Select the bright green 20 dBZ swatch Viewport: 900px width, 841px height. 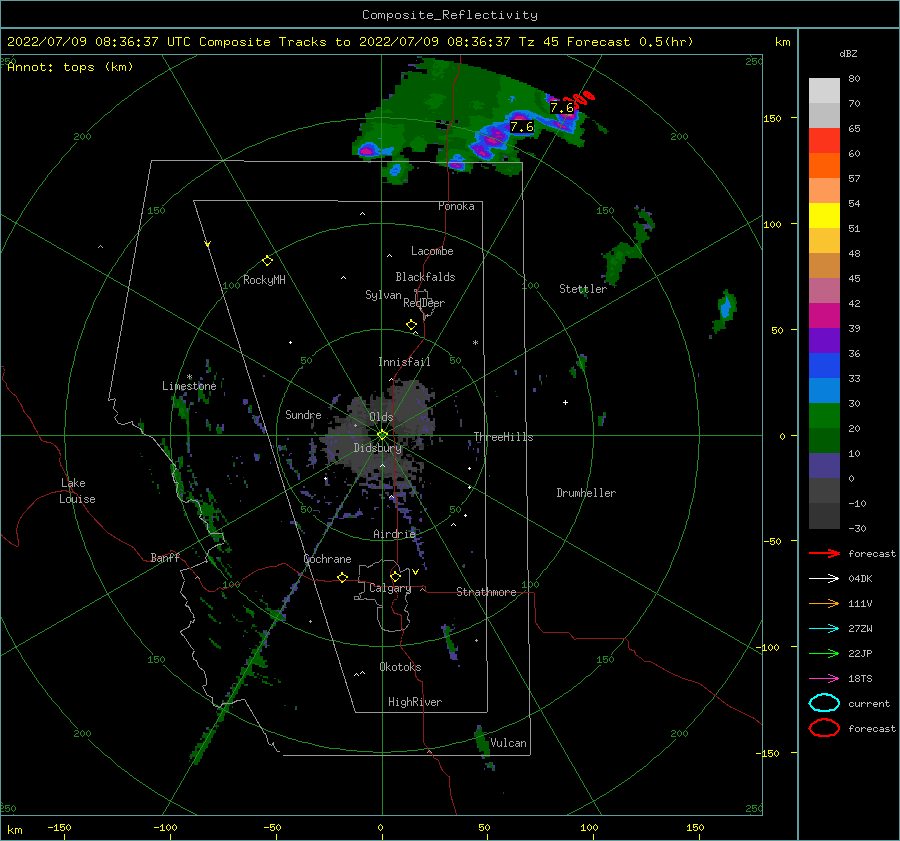(824, 416)
